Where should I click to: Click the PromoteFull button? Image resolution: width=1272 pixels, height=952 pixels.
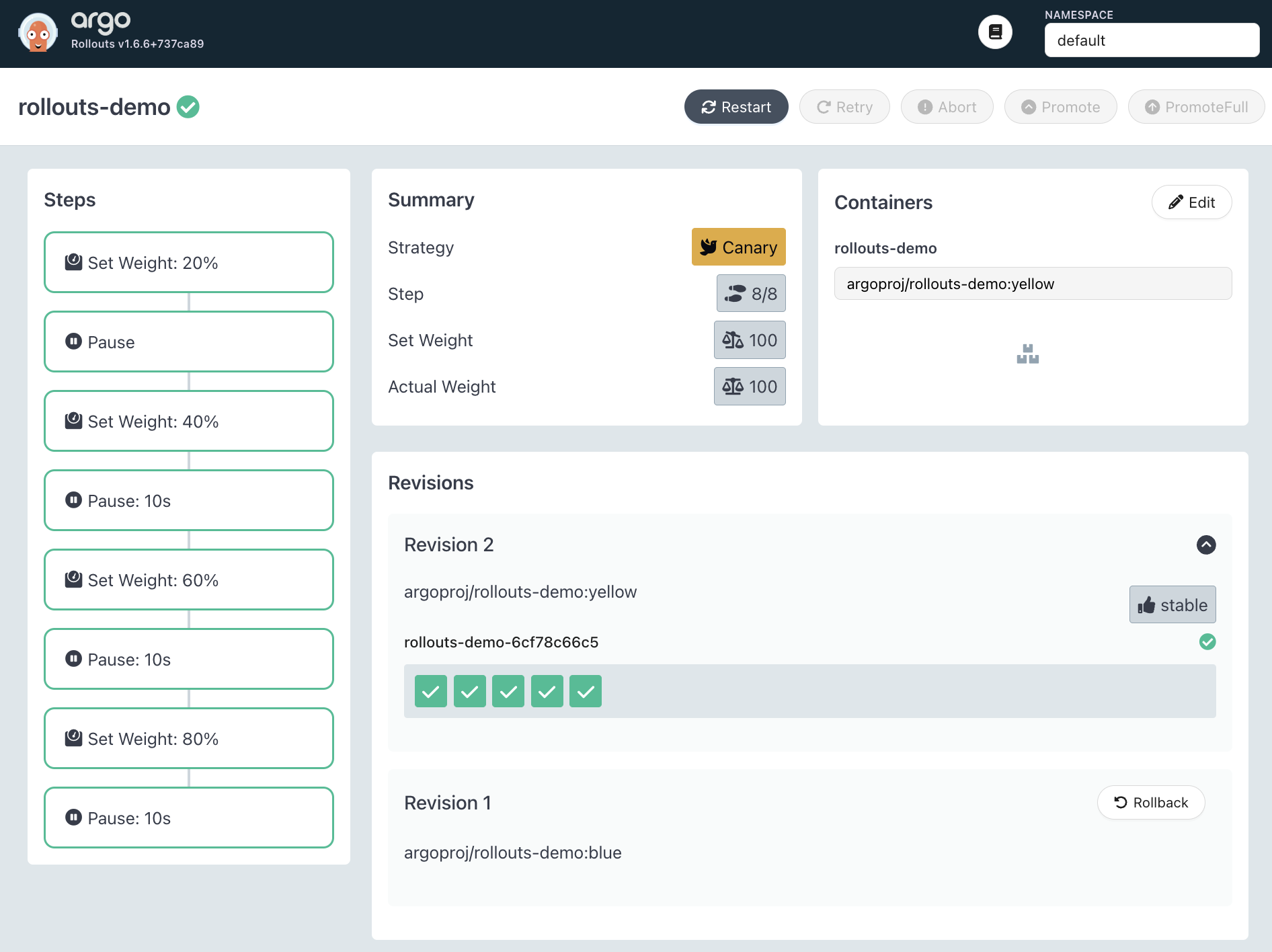(1196, 107)
